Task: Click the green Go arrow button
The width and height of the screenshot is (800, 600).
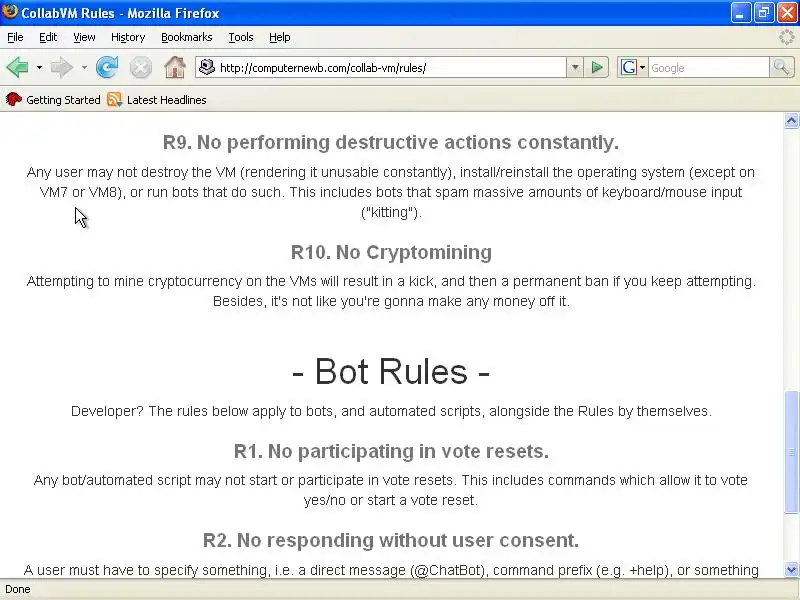Action: pos(596,67)
